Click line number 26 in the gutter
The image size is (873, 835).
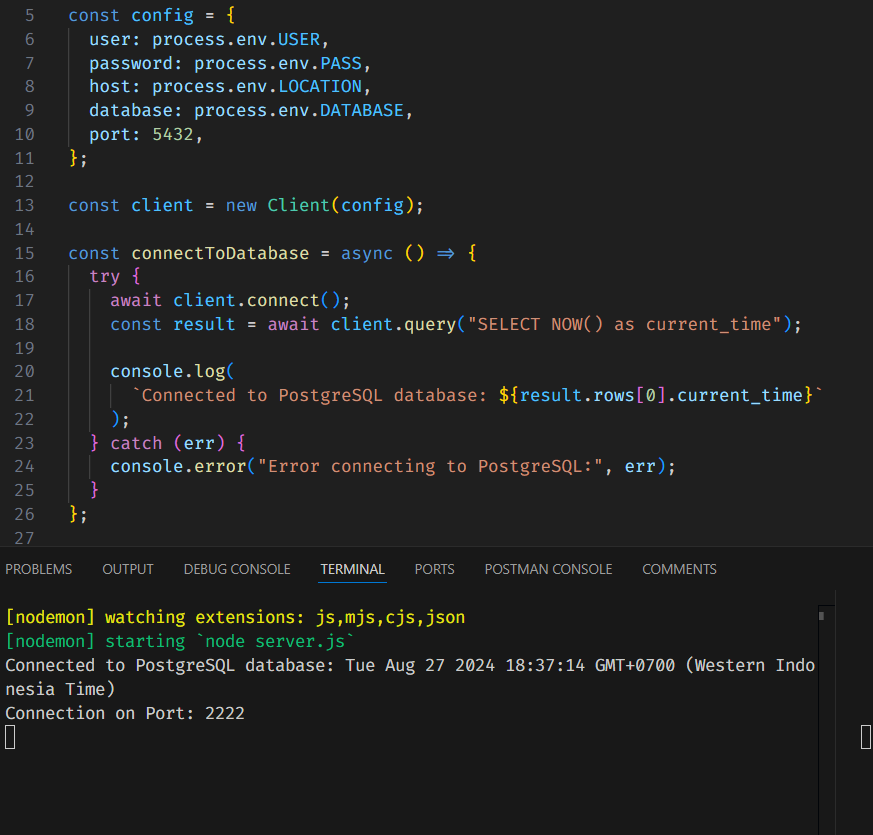pyautogui.click(x=24, y=514)
